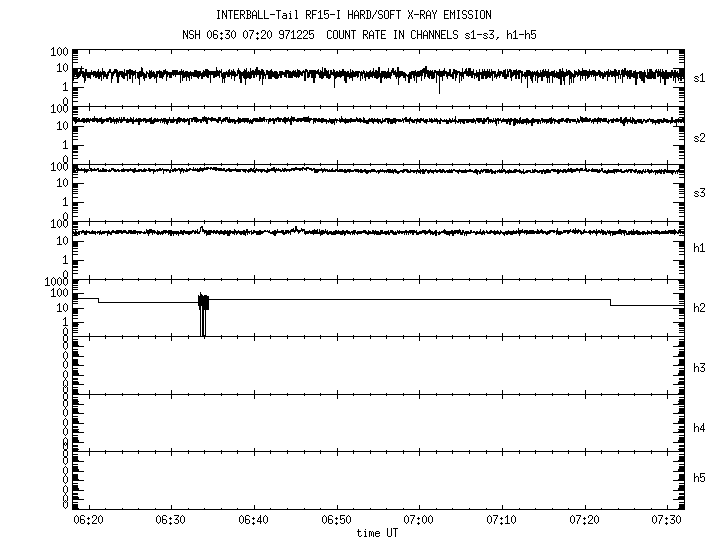Viewport: 720px width, 550px height.
Task: Select the h5 channel label
Action: pos(700,478)
